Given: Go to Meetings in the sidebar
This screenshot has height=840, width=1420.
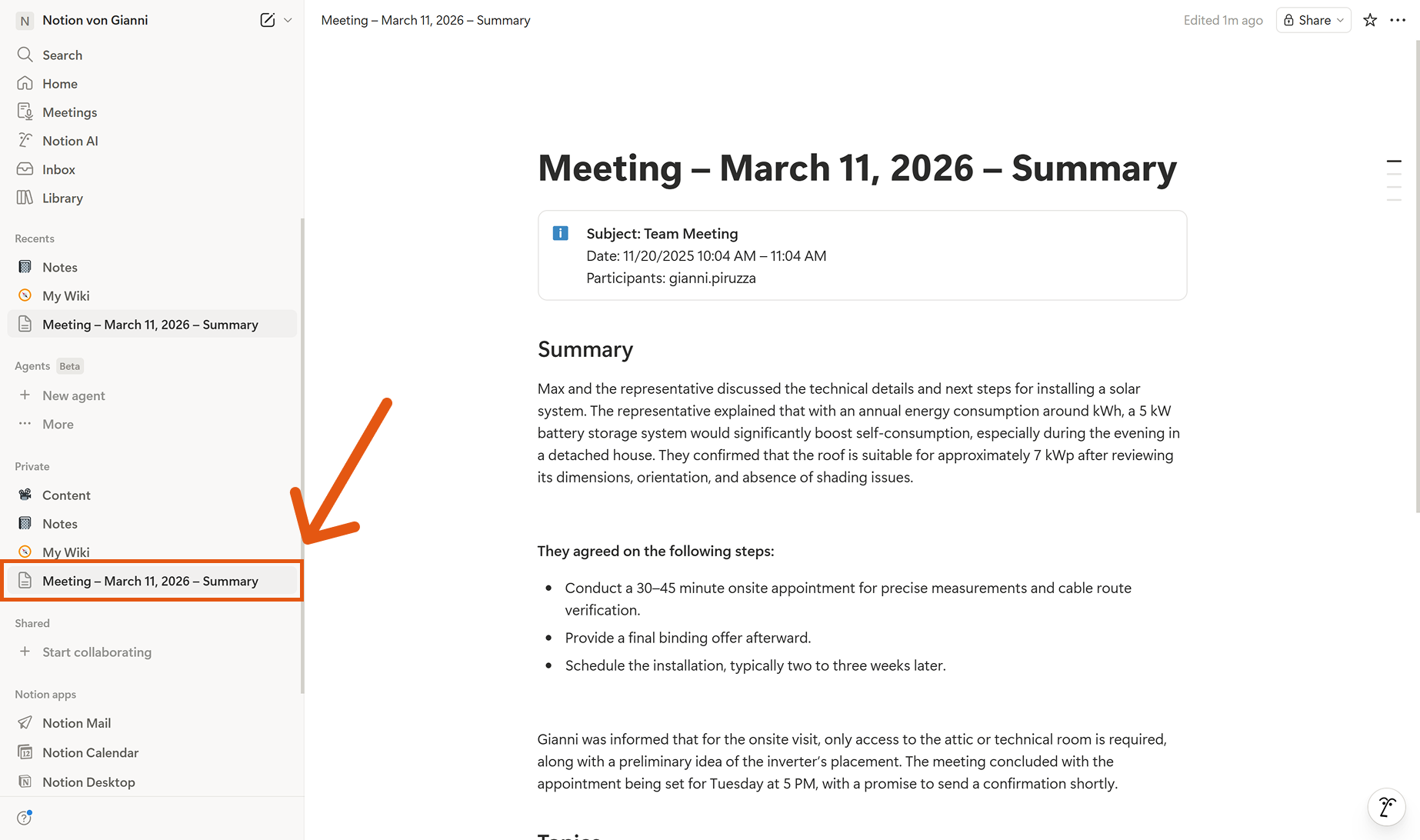Looking at the screenshot, I should click(69, 112).
